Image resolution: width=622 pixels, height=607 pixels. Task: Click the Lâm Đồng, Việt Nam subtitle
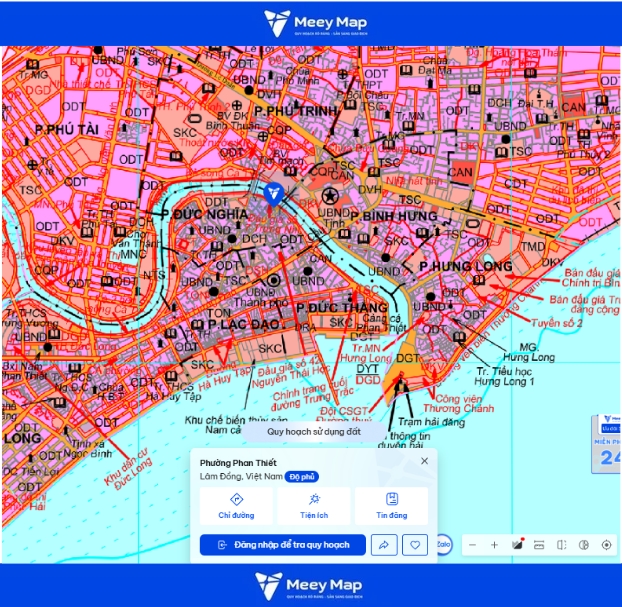(x=241, y=476)
